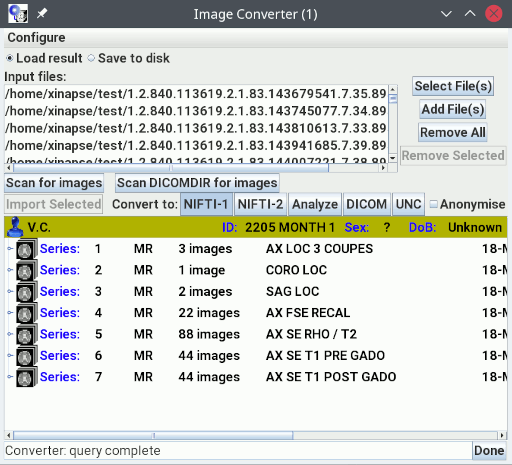Select the 'CORO LOC' series description
This screenshot has height=465, width=512.
coord(296,270)
